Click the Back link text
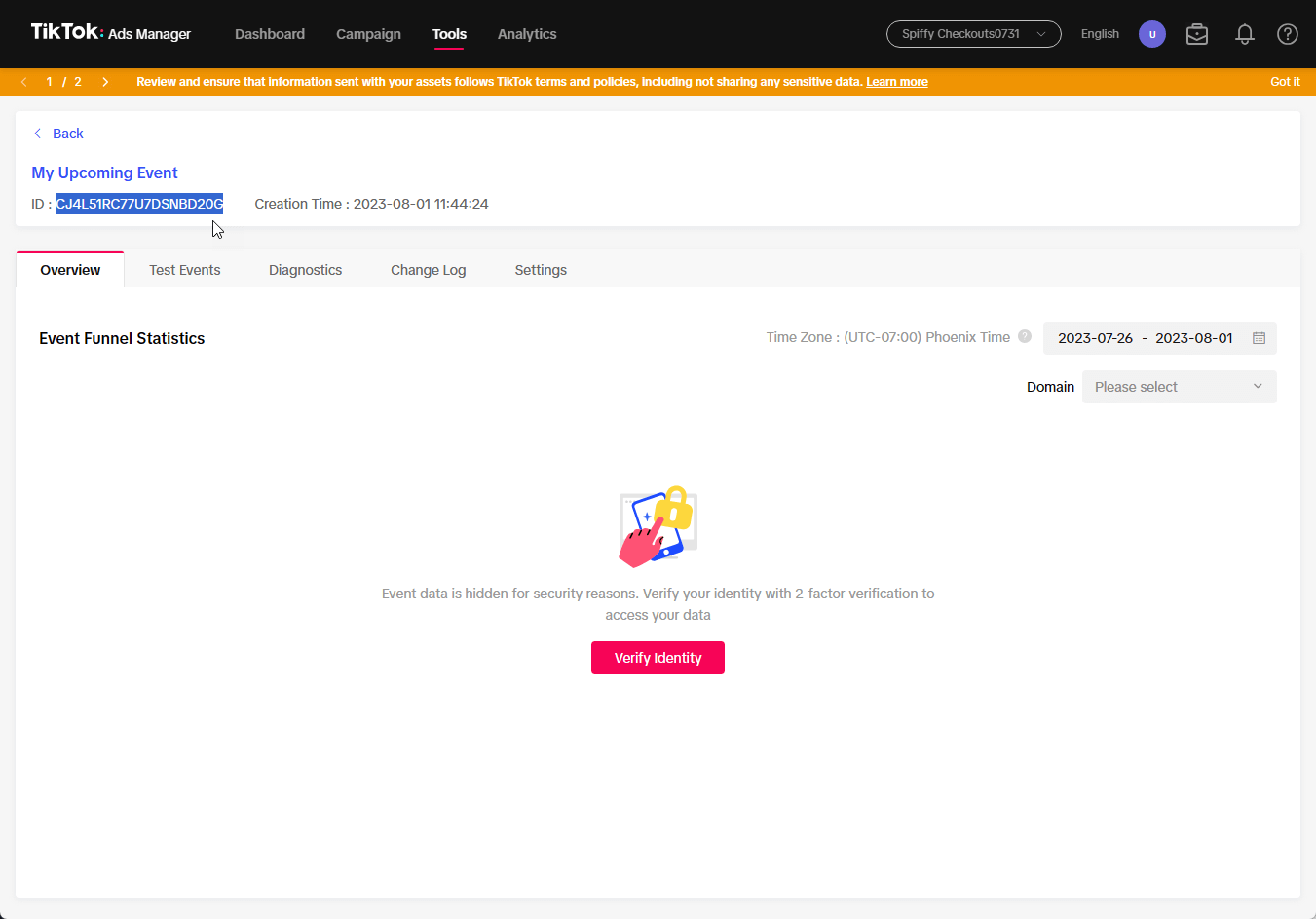 coord(68,134)
